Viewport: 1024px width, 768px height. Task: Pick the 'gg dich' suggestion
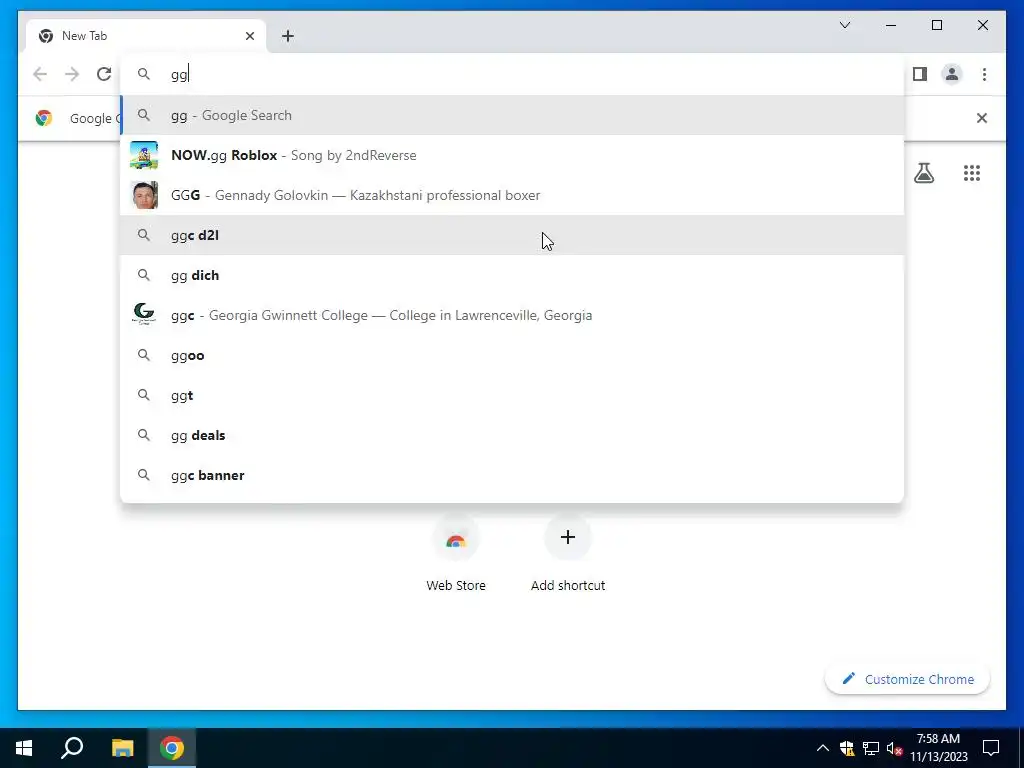(x=512, y=275)
